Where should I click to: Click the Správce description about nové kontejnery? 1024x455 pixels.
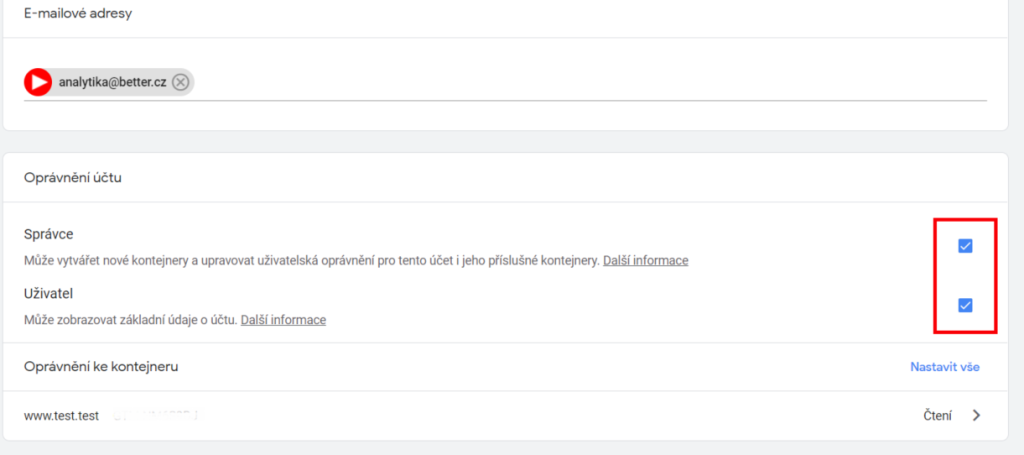point(312,260)
